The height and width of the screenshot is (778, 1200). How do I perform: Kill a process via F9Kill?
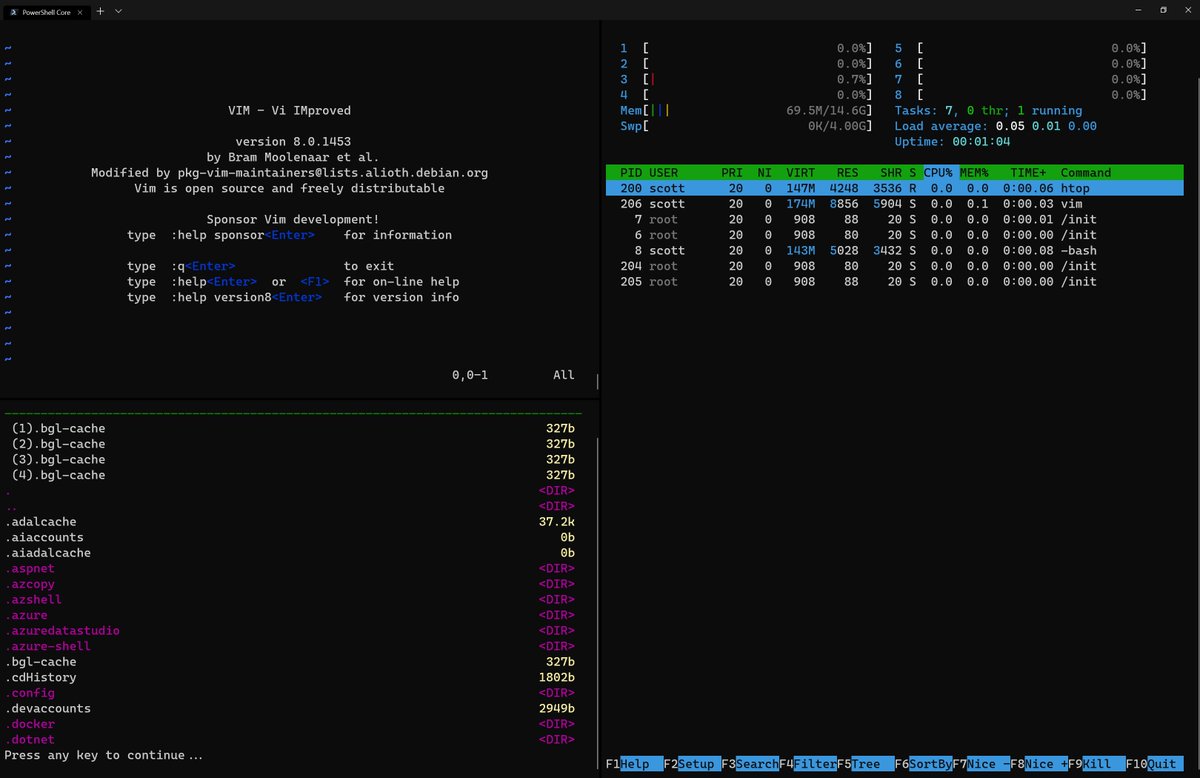(x=1095, y=763)
